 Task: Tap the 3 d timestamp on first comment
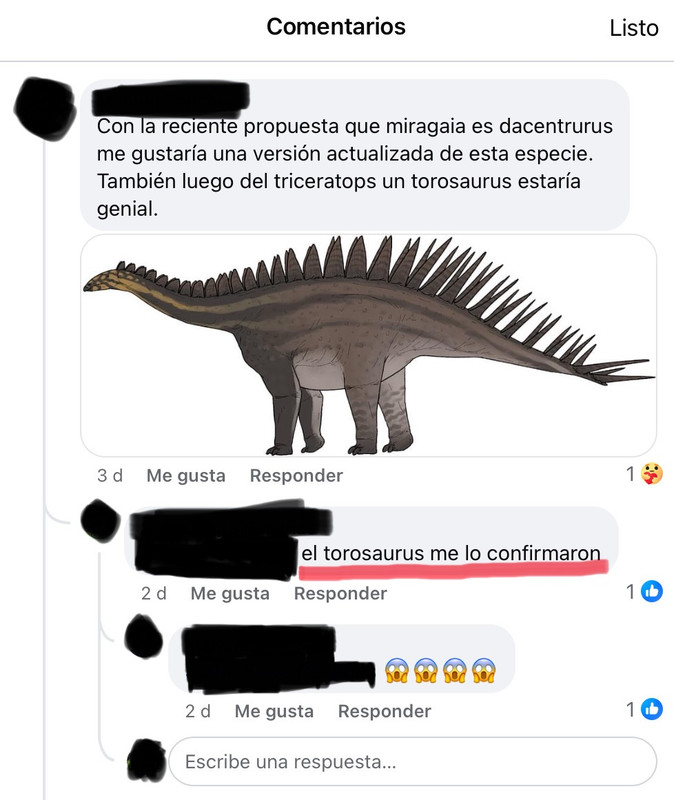tap(110, 476)
